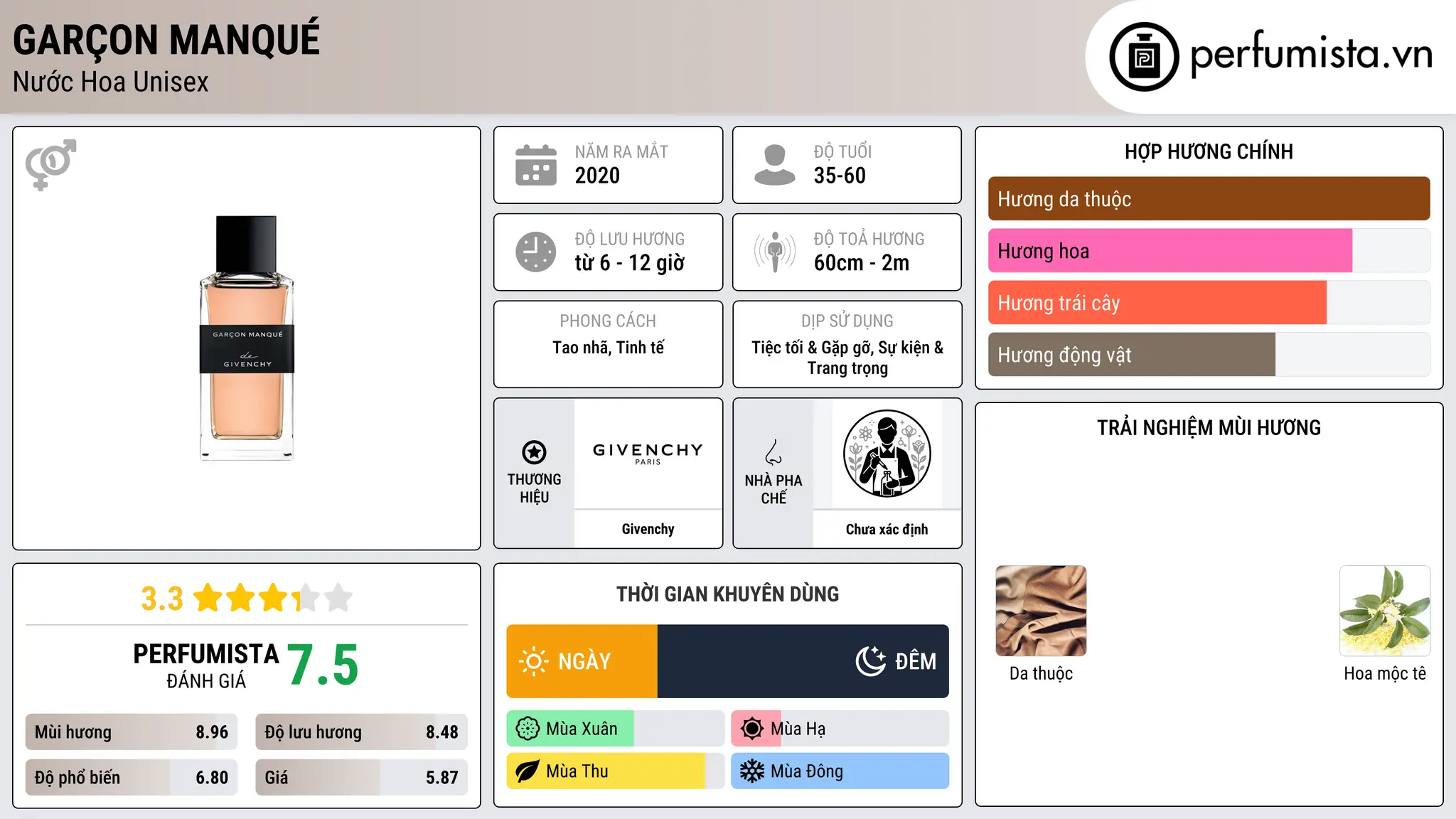Click the winter snowflake icon
This screenshot has height=819, width=1456.
point(752,771)
